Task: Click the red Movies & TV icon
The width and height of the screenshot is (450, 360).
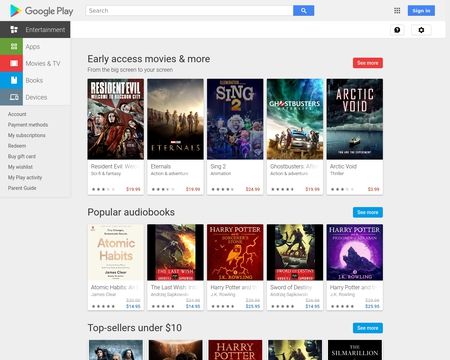Action: [x=11, y=63]
